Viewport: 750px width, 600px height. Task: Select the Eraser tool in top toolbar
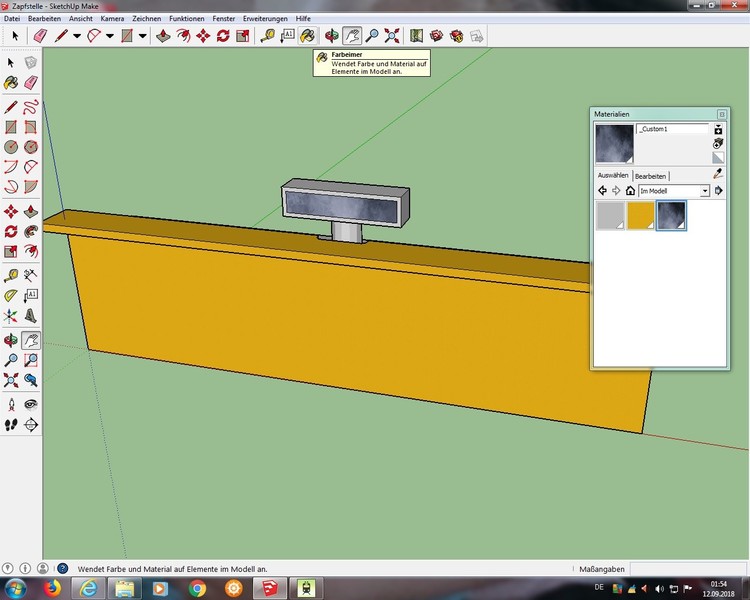[40, 36]
